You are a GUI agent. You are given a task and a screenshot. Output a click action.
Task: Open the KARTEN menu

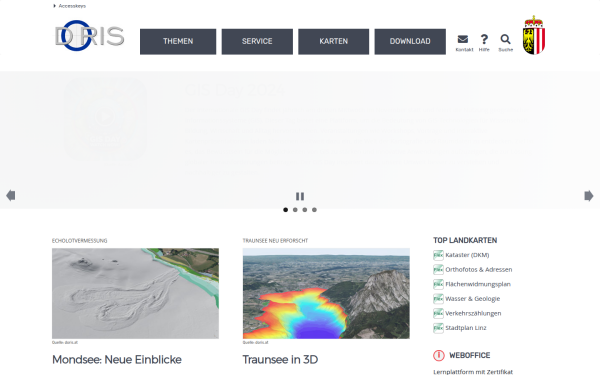click(x=334, y=41)
